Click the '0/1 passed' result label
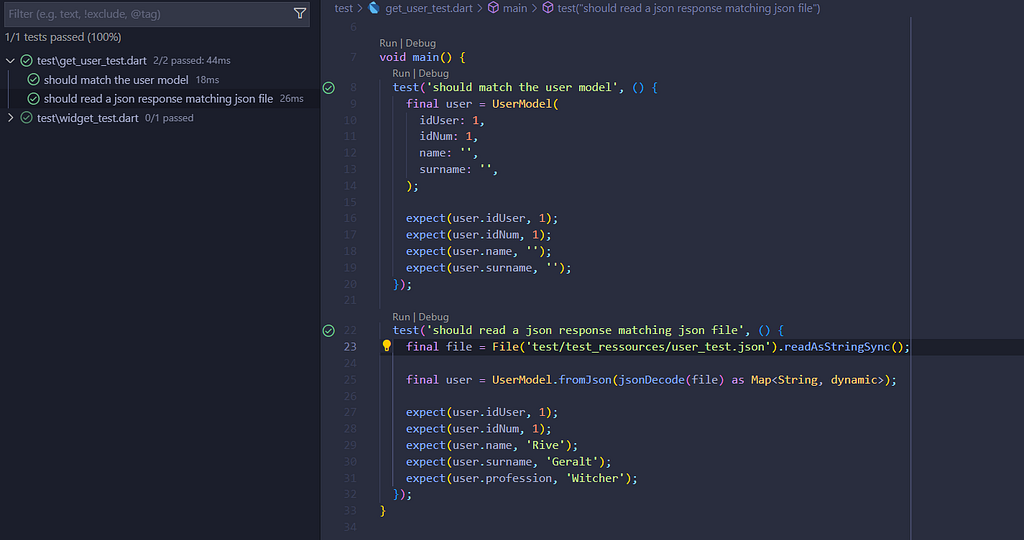The width and height of the screenshot is (1024, 540). tap(169, 118)
